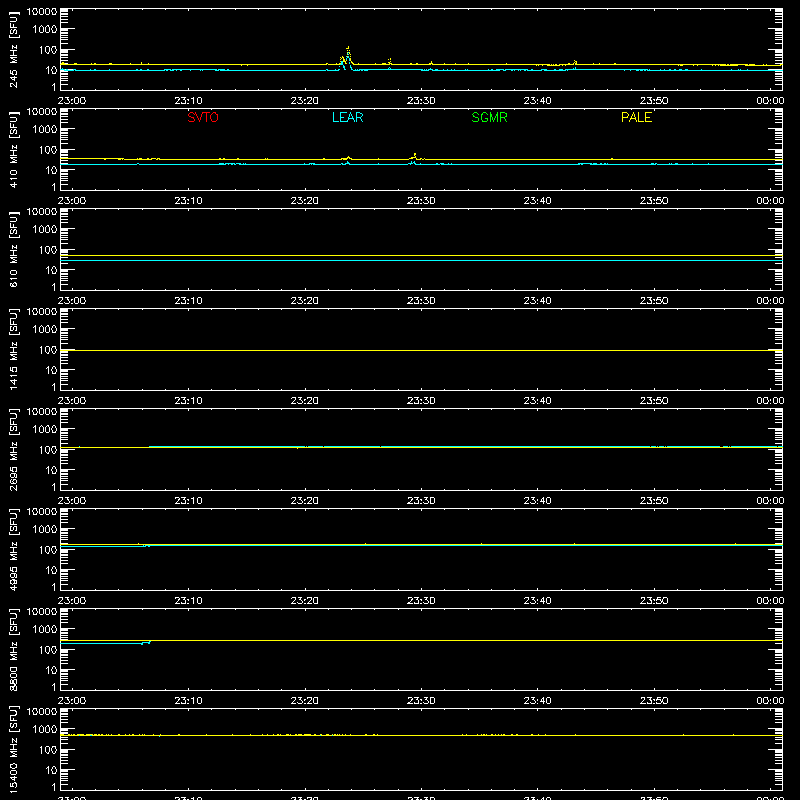Click the small yellow spike near 23:27 at 245 MHz

390,61
